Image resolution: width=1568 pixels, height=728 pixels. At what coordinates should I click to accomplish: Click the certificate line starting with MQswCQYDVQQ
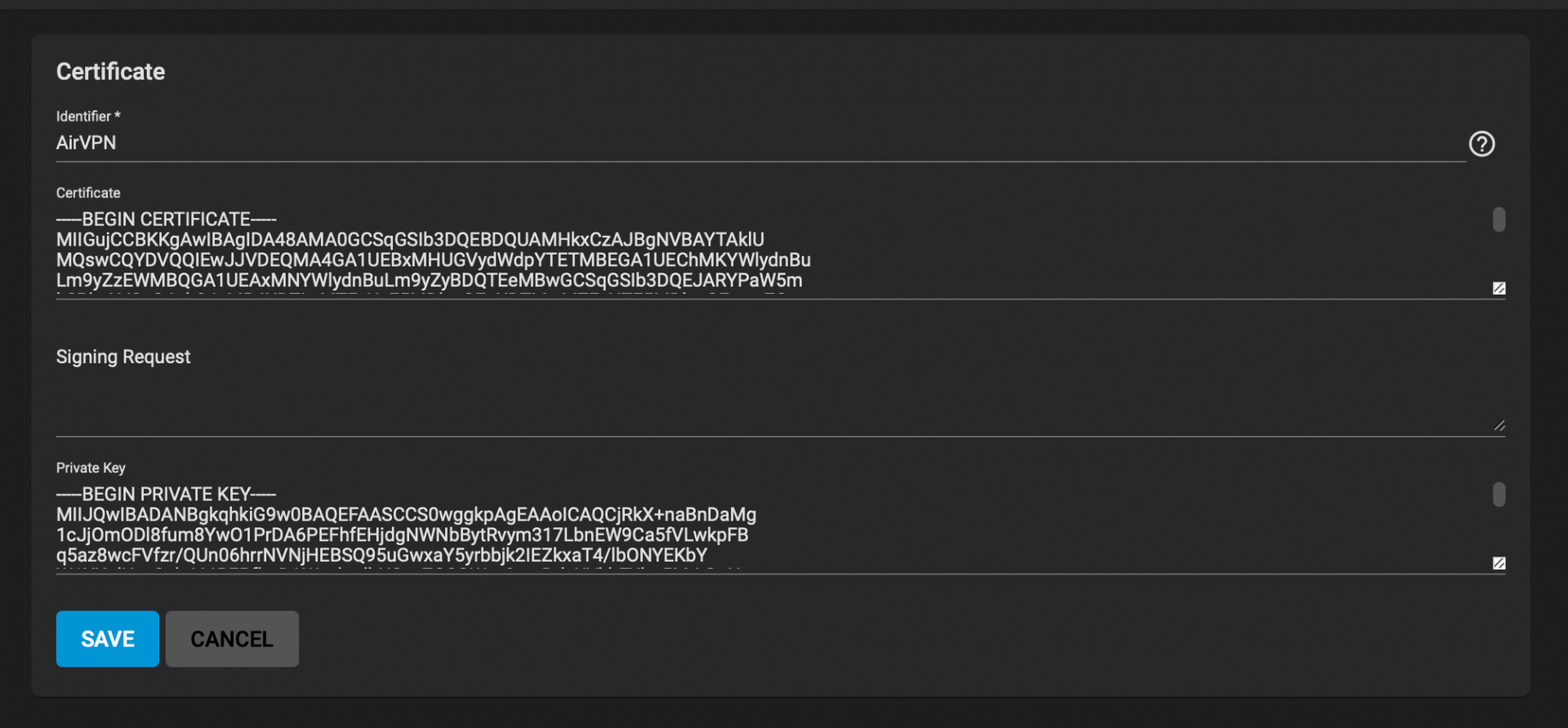tap(433, 260)
